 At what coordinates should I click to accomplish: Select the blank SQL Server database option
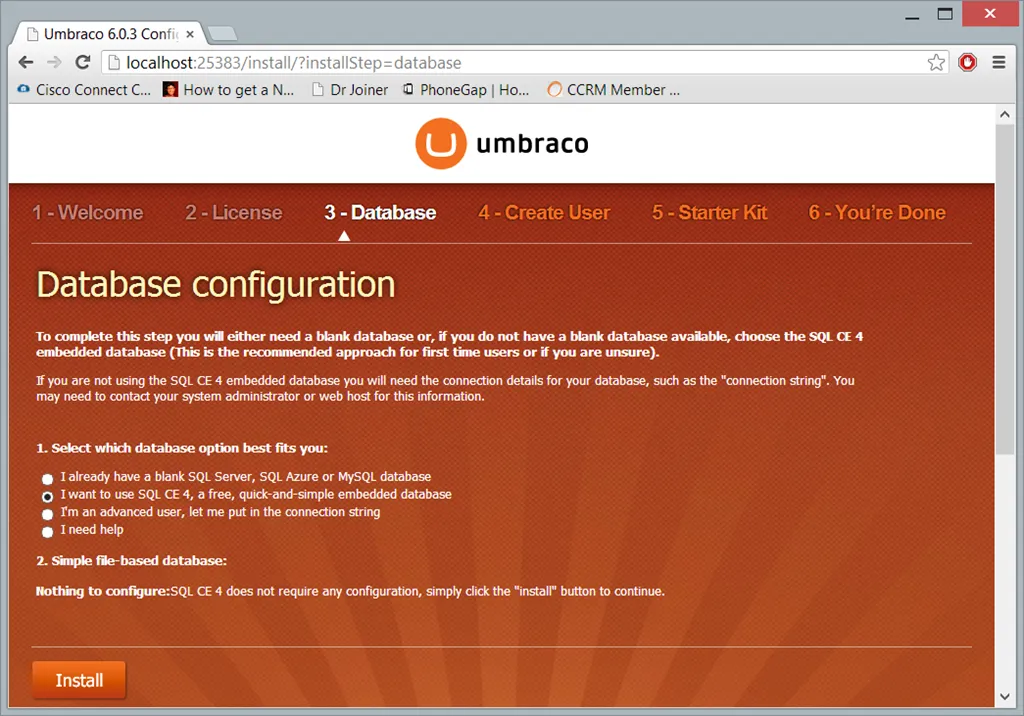point(48,479)
